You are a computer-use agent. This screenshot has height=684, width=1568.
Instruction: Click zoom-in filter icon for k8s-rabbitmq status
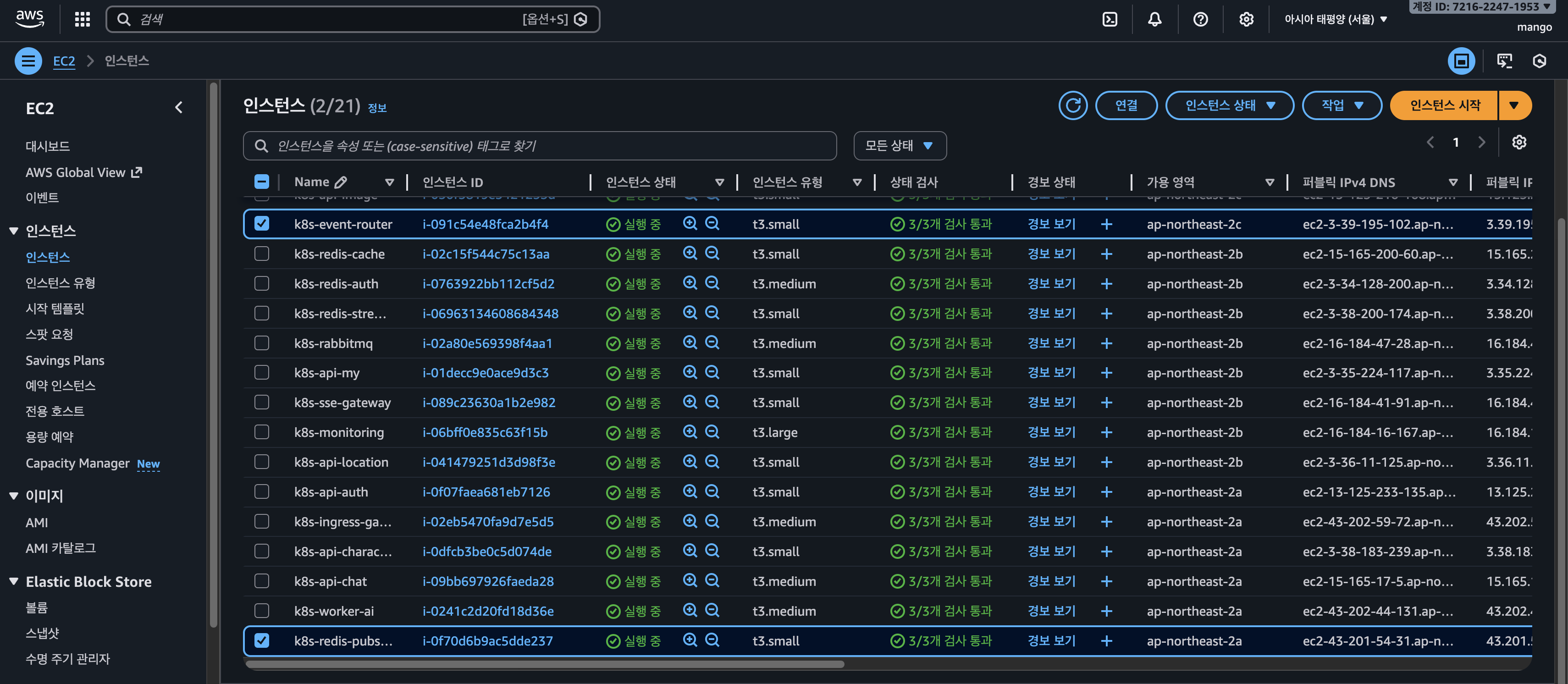click(x=690, y=342)
